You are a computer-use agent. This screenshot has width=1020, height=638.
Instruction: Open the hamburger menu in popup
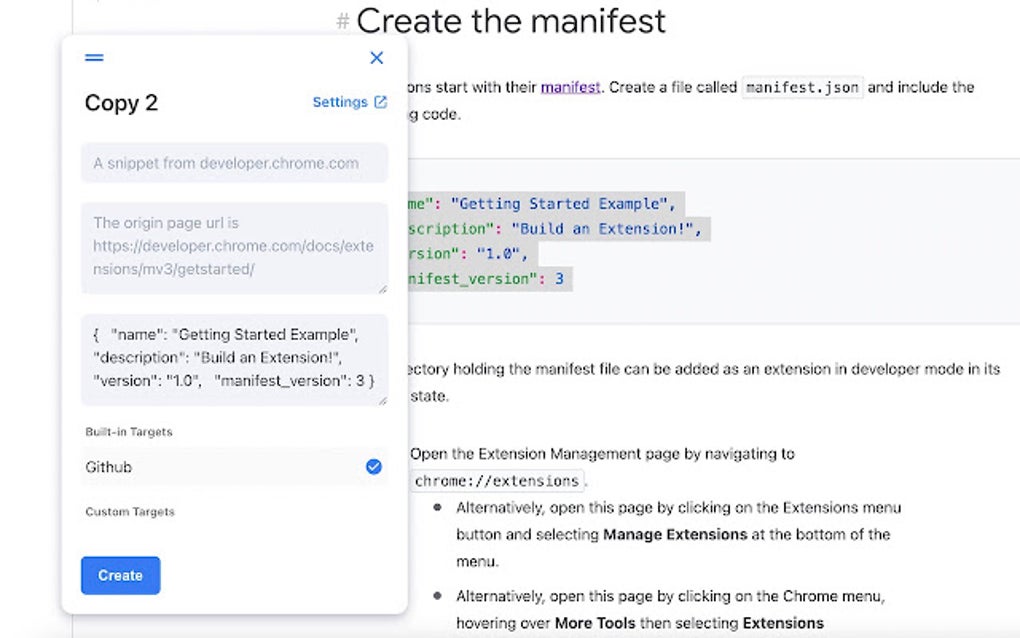(x=94, y=58)
